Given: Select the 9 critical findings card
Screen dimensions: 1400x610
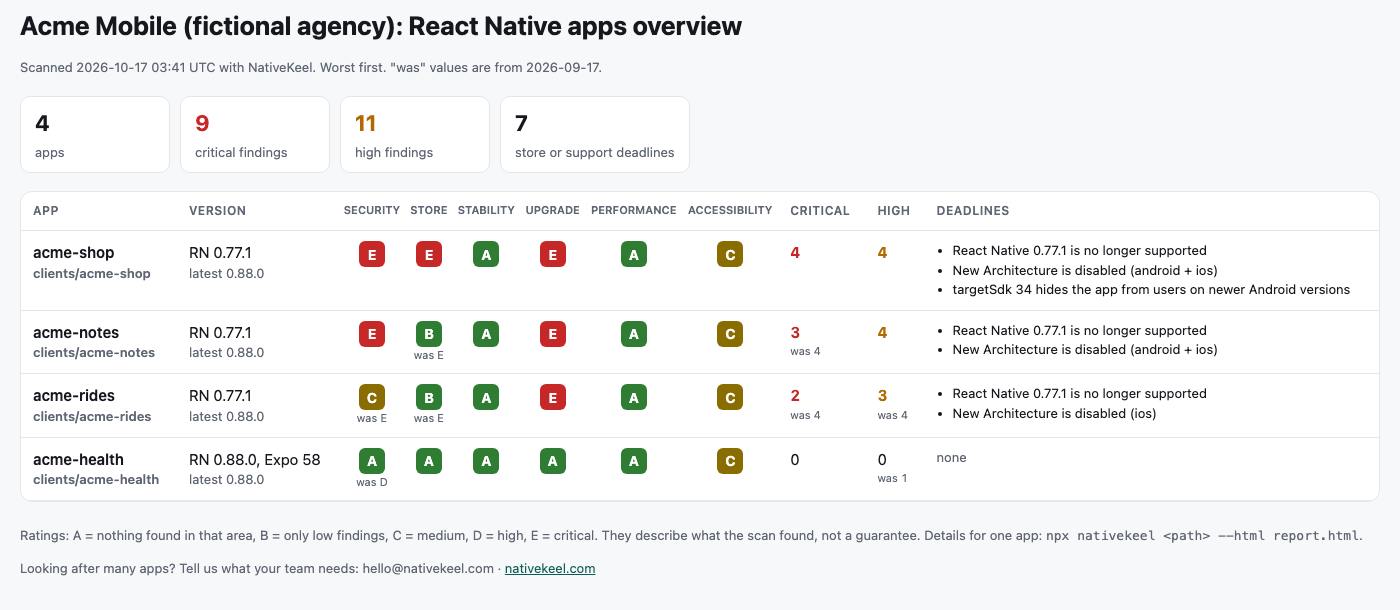Looking at the screenshot, I should pos(255,135).
